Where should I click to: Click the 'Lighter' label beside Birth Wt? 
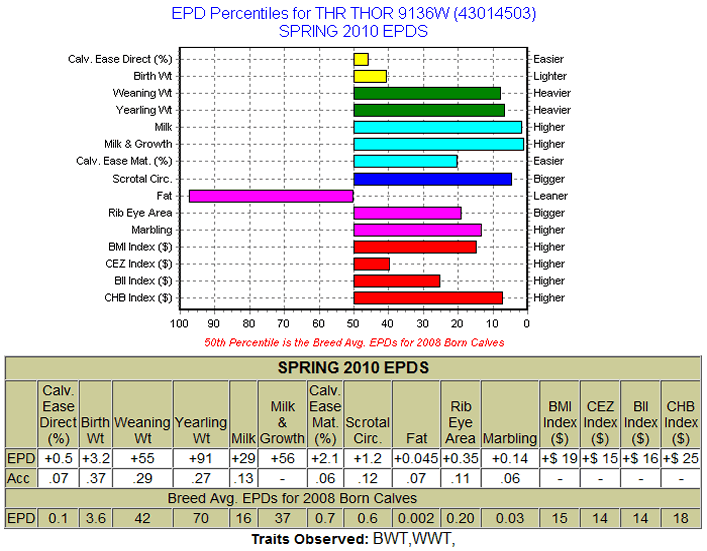pos(550,76)
